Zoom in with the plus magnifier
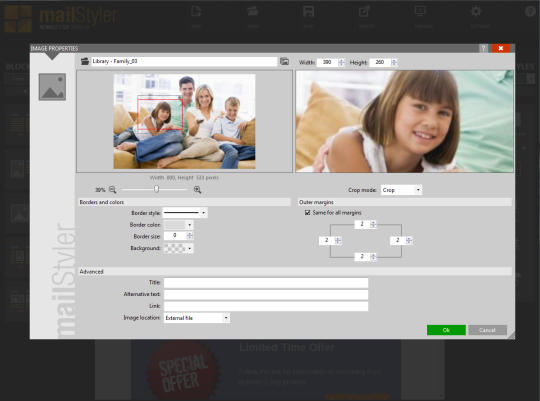Screen dimensions: 540x401 (197, 189)
